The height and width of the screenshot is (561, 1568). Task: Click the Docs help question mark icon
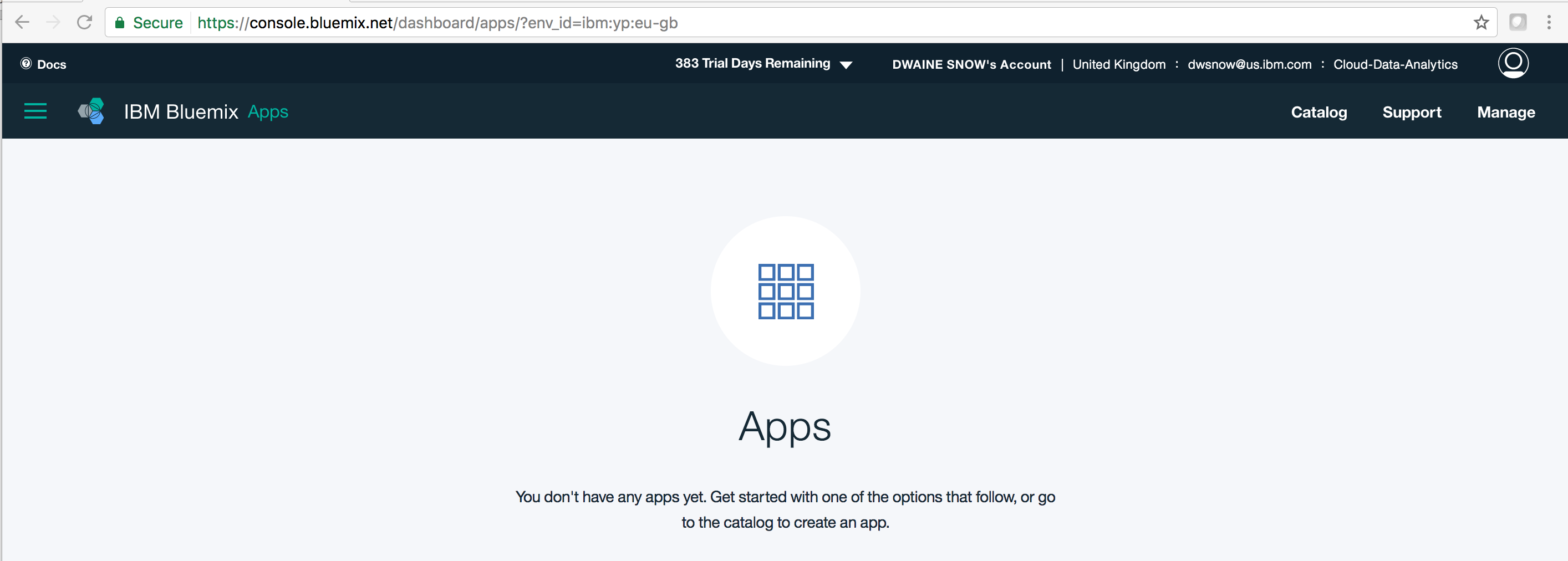tap(26, 63)
